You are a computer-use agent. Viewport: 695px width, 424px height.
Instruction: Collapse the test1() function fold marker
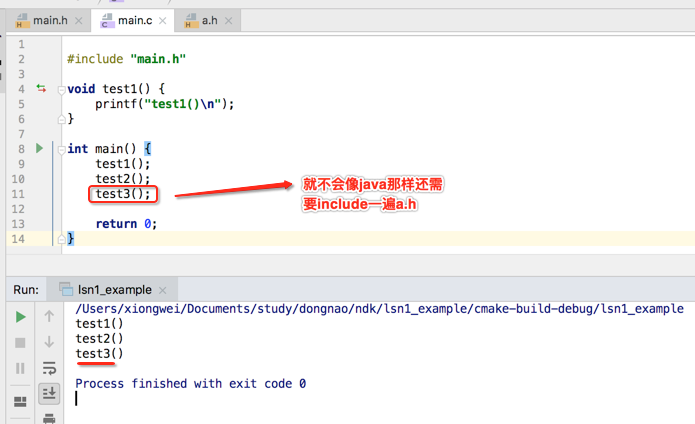pyautogui.click(x=62, y=90)
